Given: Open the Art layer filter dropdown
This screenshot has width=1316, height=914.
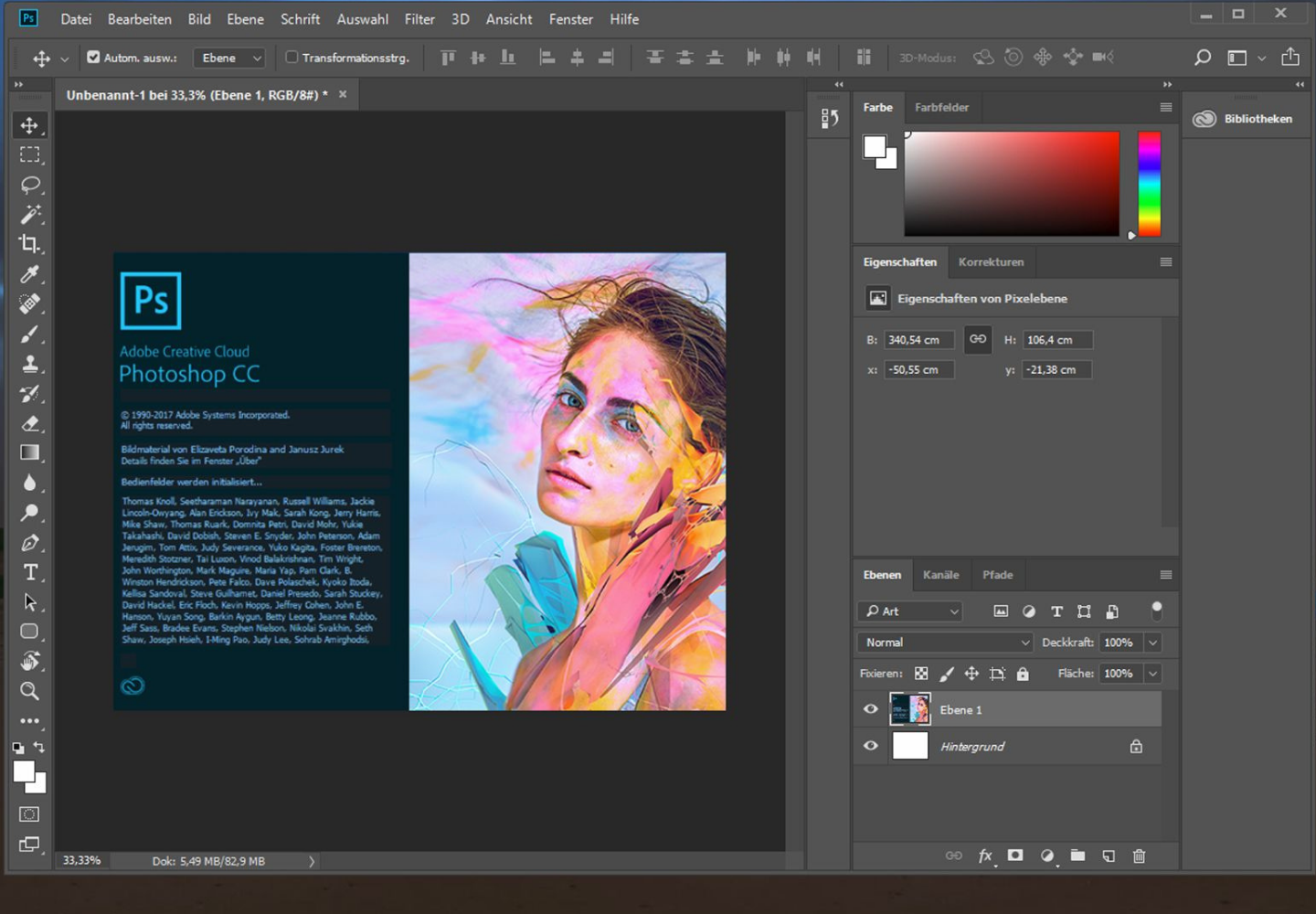Looking at the screenshot, I should click(910, 611).
